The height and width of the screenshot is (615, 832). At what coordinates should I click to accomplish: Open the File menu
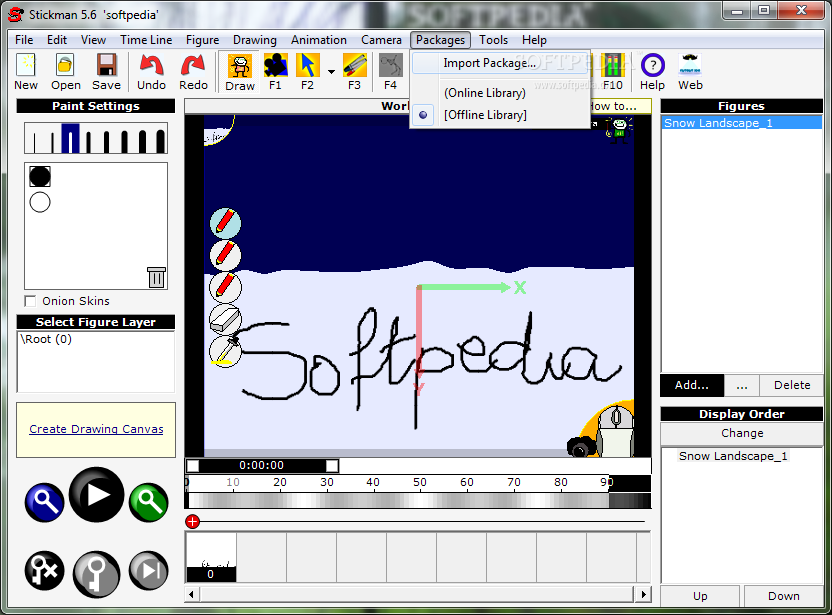click(24, 40)
